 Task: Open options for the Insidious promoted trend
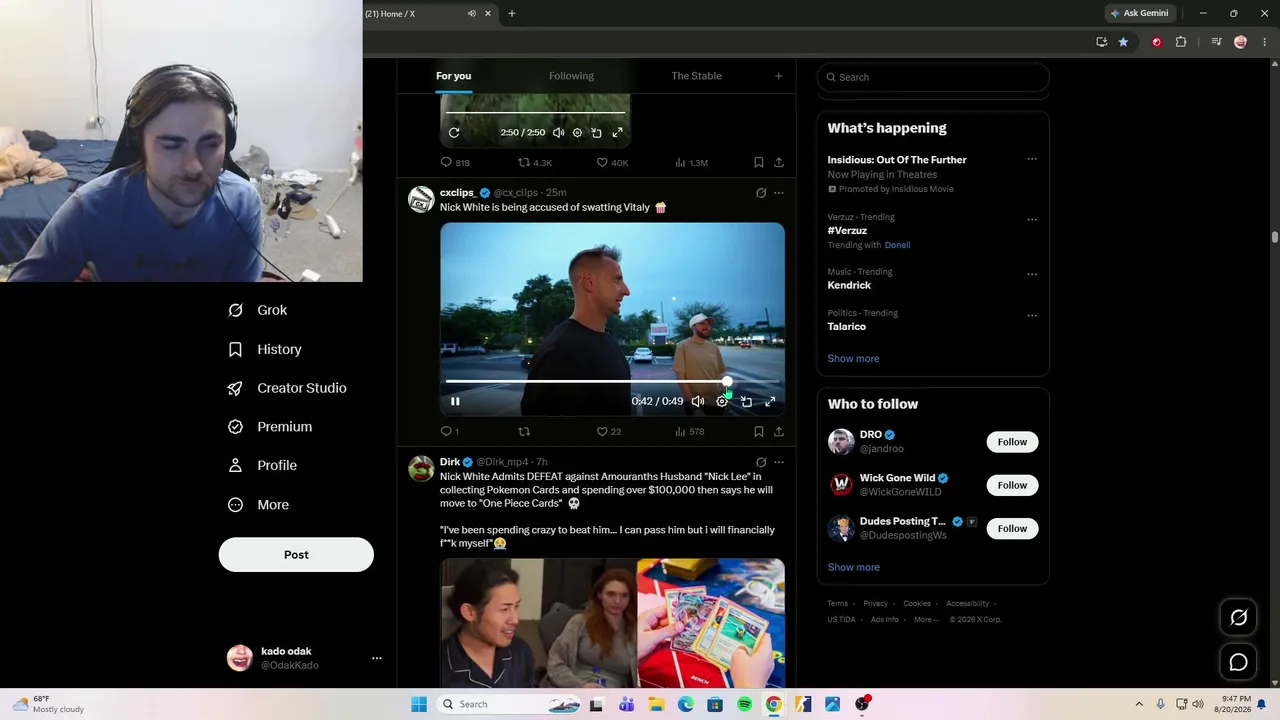pos(1032,160)
